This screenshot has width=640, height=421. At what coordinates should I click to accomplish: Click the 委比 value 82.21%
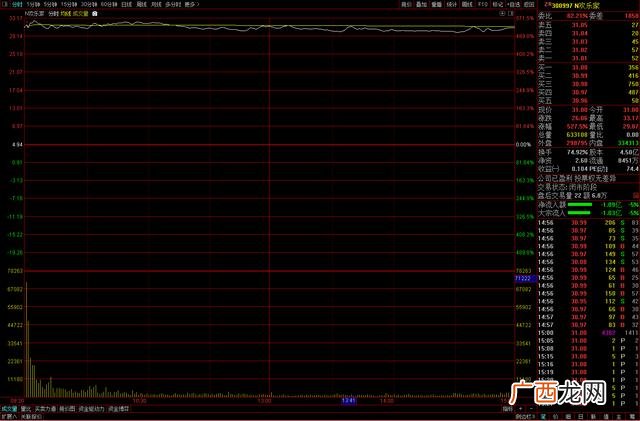tap(576, 16)
